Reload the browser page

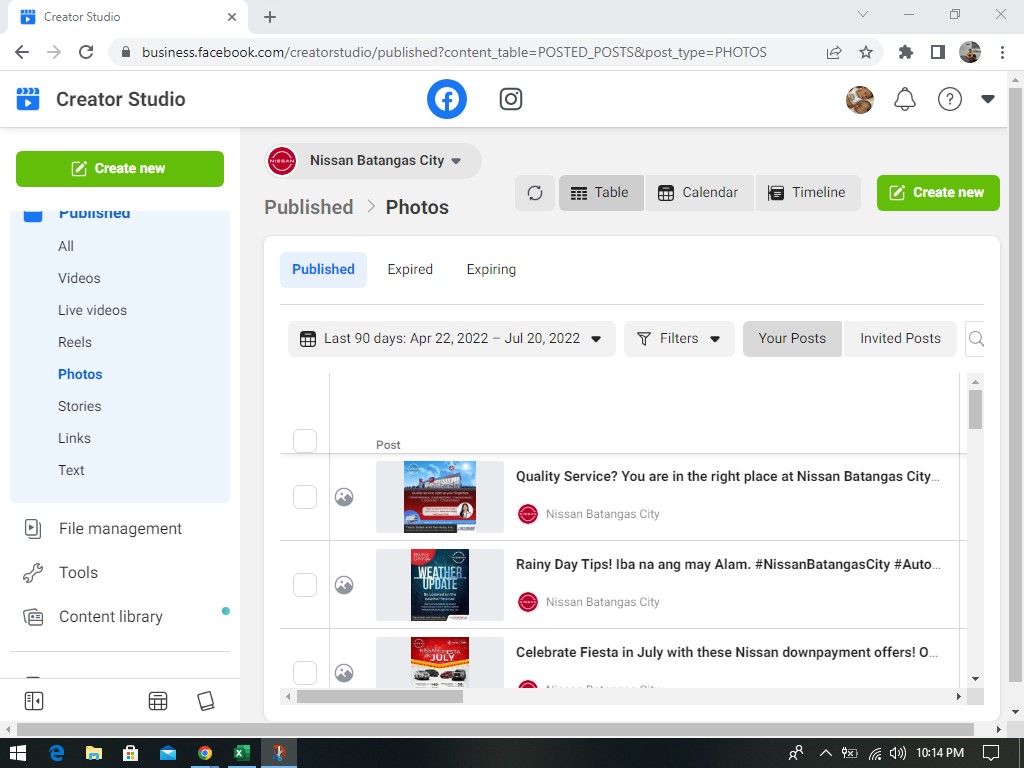pos(86,52)
